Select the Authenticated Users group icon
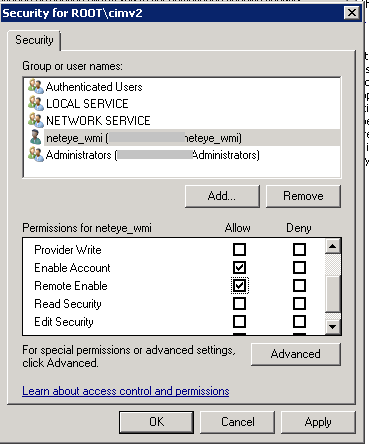Screen dimensions: 369x444 [36, 87]
